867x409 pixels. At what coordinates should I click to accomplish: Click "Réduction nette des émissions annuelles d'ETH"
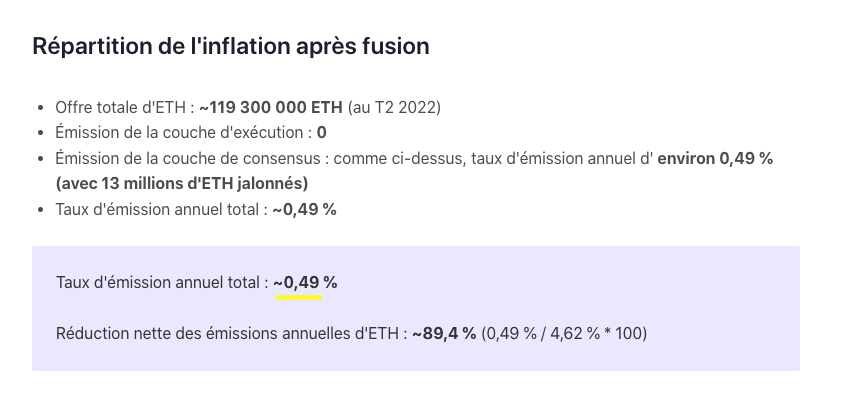(x=229, y=333)
